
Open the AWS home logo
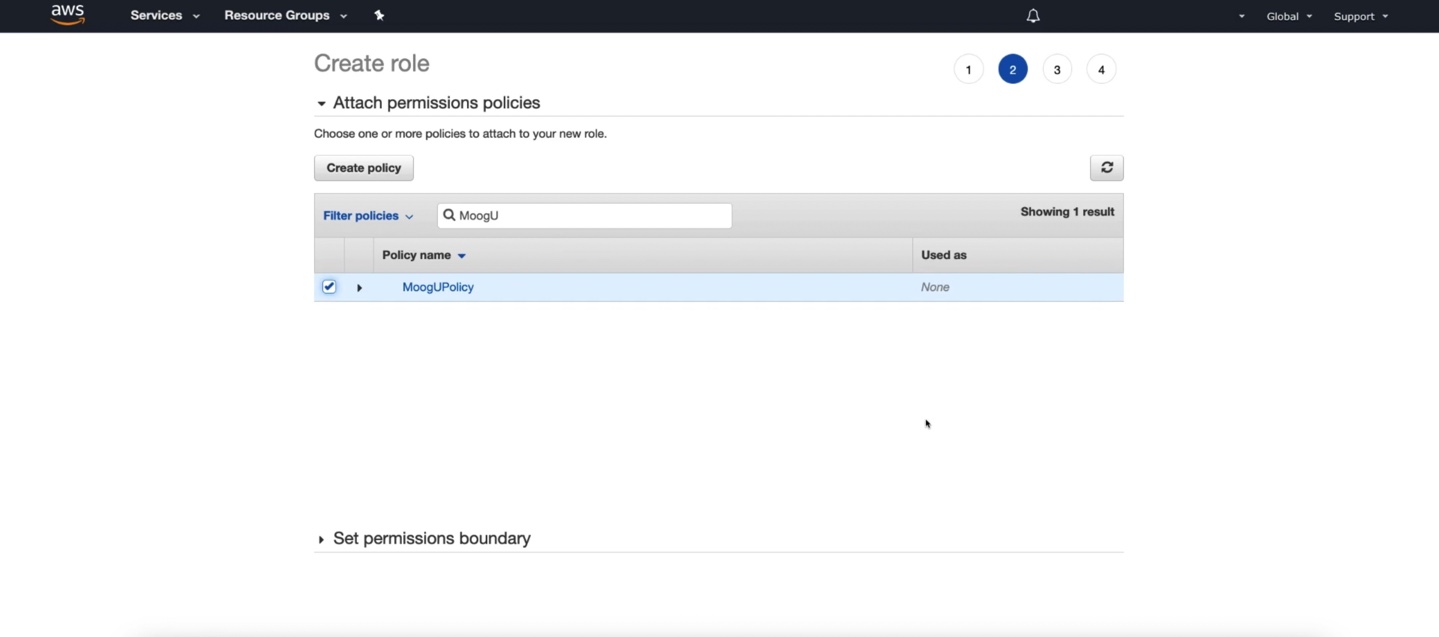68,15
